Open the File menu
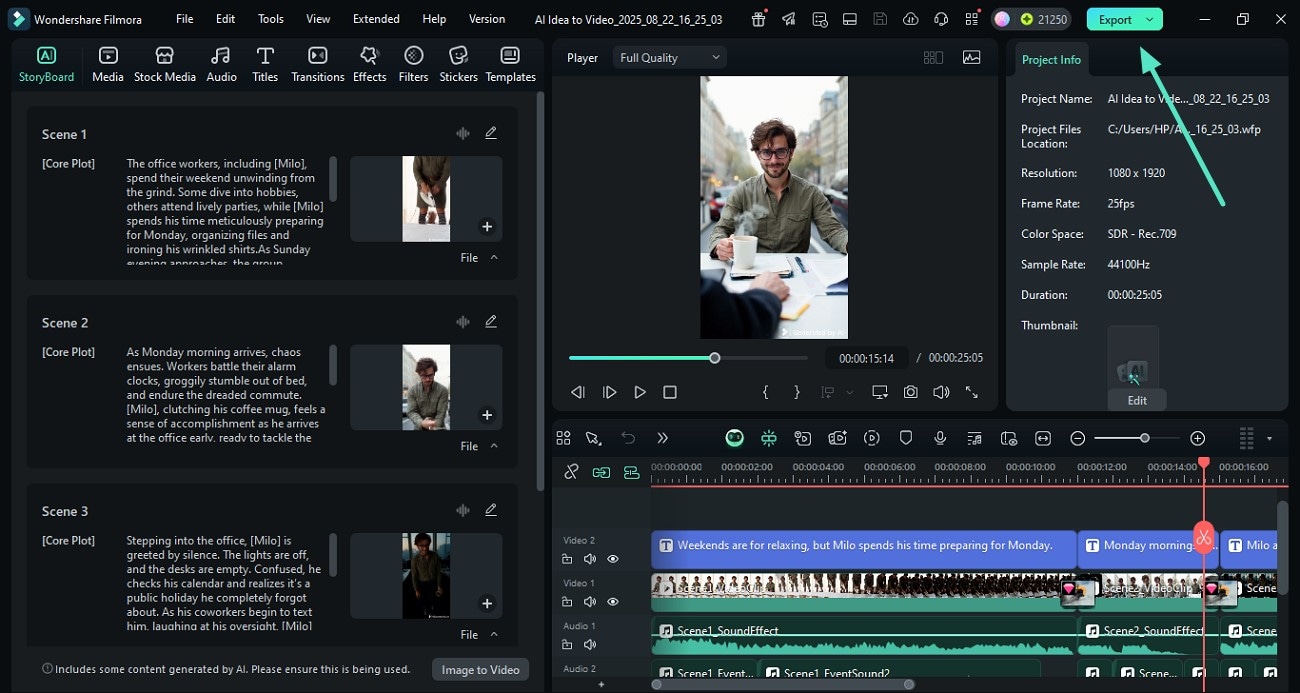Image resolution: width=1300 pixels, height=693 pixels. 185,19
